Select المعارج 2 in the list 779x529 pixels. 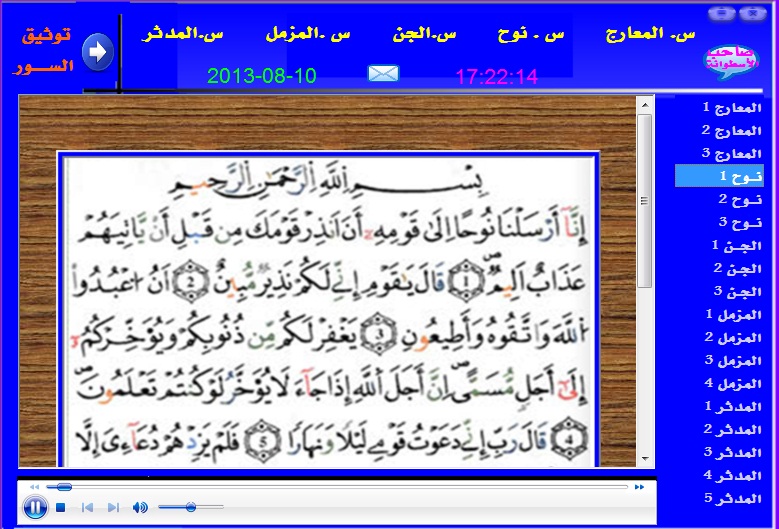(x=731, y=130)
